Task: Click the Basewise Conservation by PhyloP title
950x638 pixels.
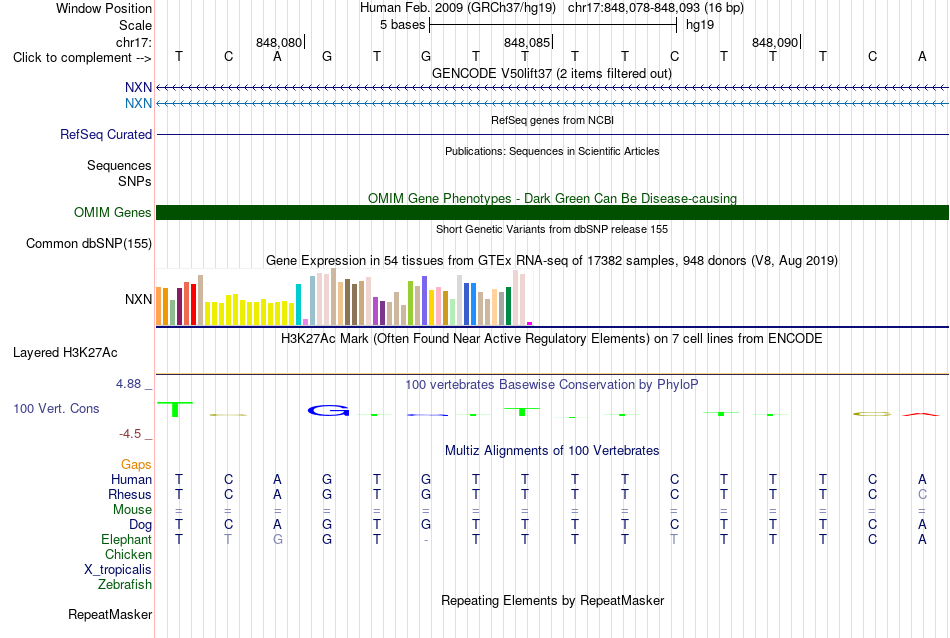Action: pyautogui.click(x=552, y=384)
